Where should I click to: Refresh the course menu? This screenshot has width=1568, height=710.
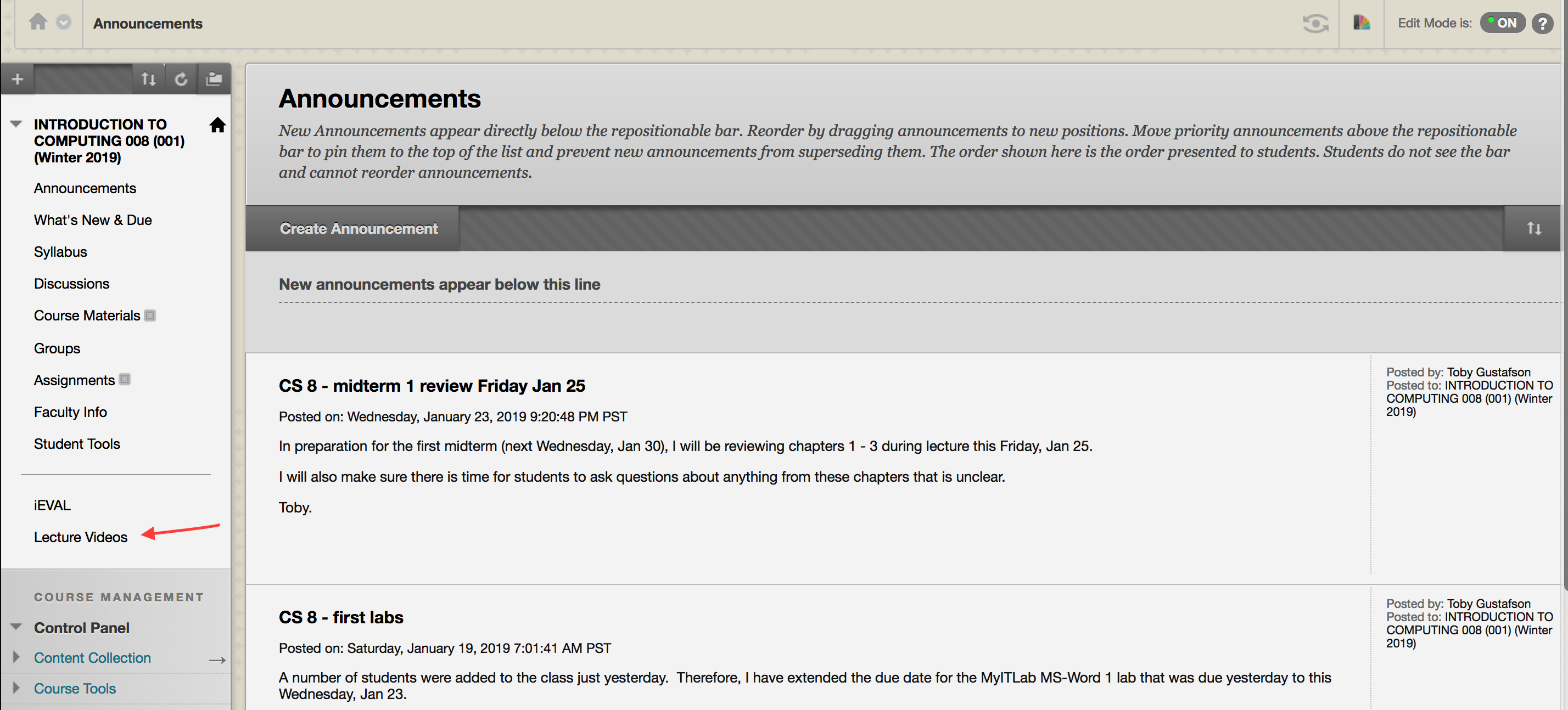[181, 79]
